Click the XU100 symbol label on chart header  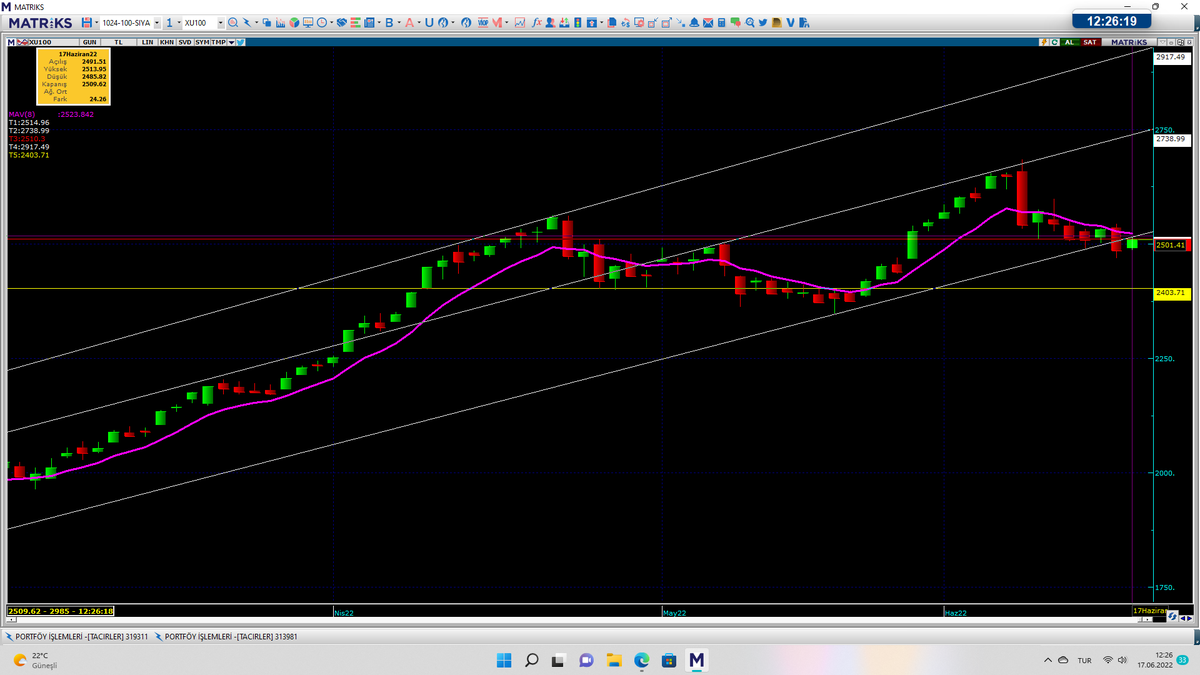click(x=40, y=43)
